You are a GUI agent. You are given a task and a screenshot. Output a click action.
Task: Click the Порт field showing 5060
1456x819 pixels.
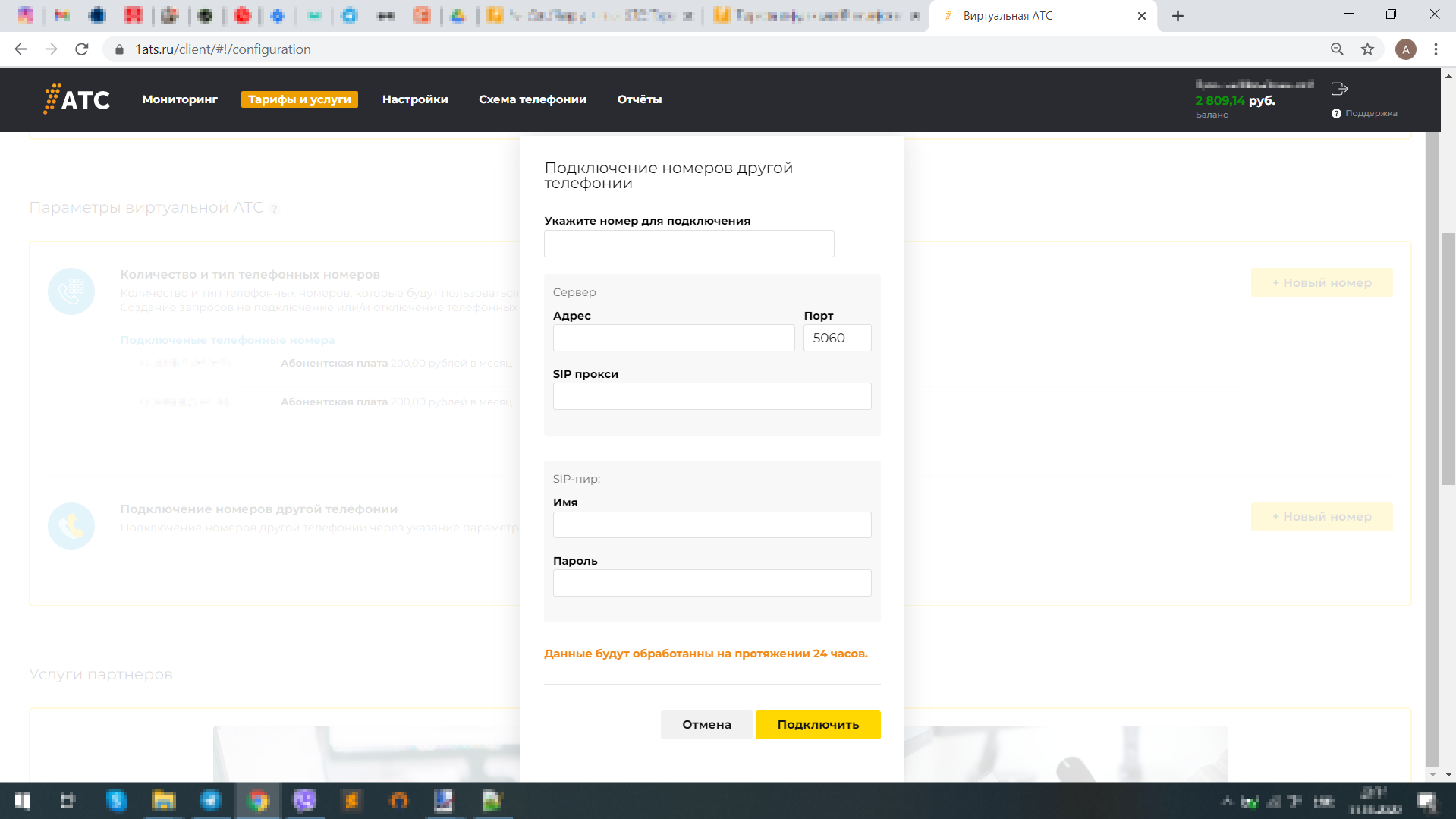(x=837, y=338)
